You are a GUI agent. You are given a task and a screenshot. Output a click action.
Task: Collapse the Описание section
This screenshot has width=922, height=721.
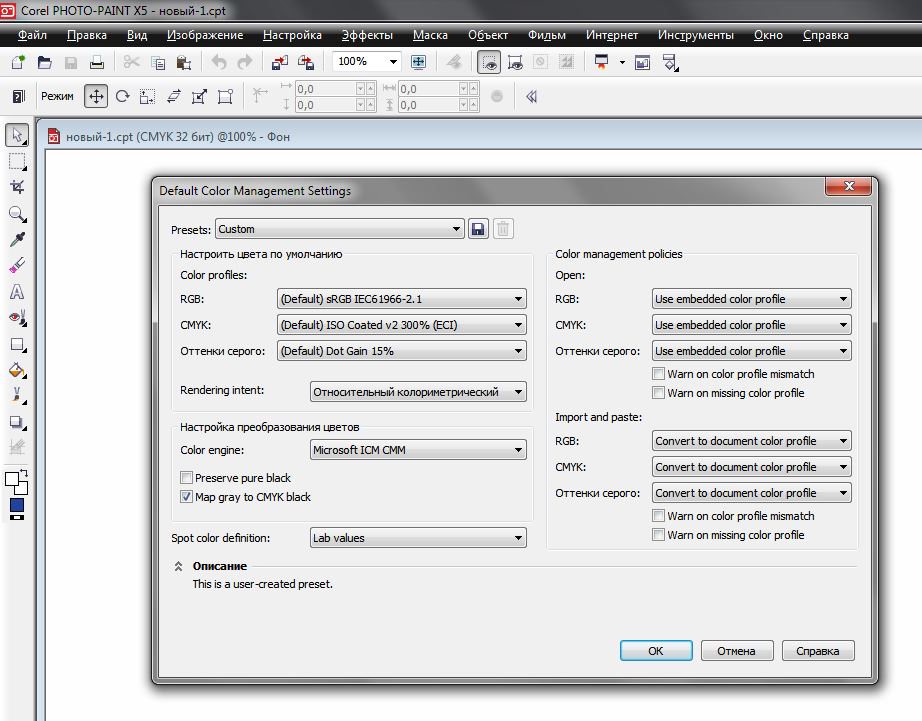178,566
